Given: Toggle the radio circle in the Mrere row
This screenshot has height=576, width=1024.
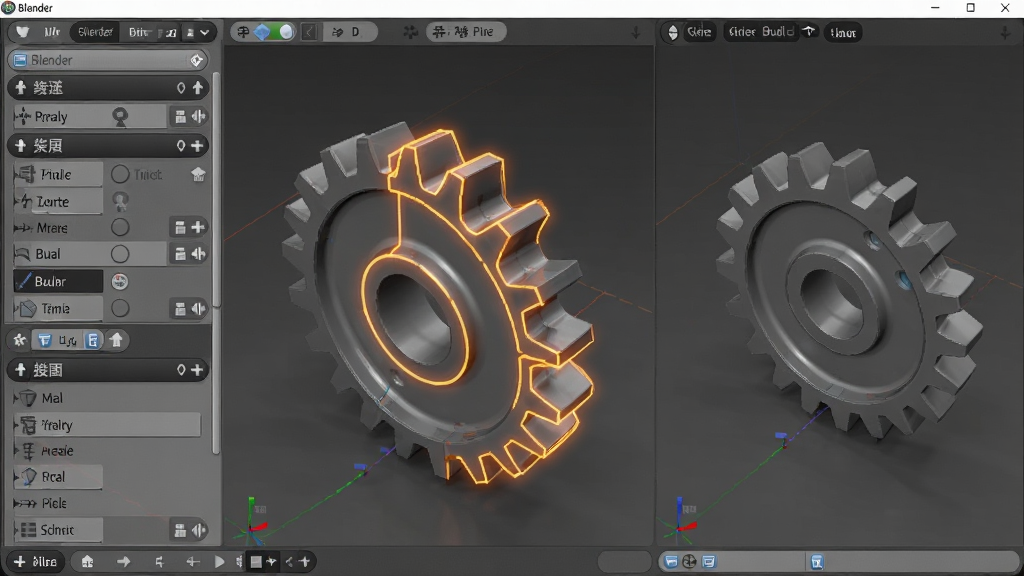Looking at the screenshot, I should click(120, 227).
